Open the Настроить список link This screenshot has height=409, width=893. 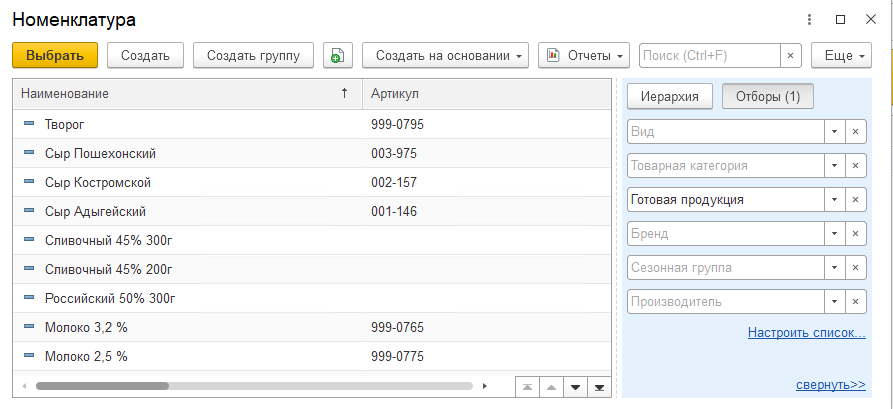click(x=806, y=332)
